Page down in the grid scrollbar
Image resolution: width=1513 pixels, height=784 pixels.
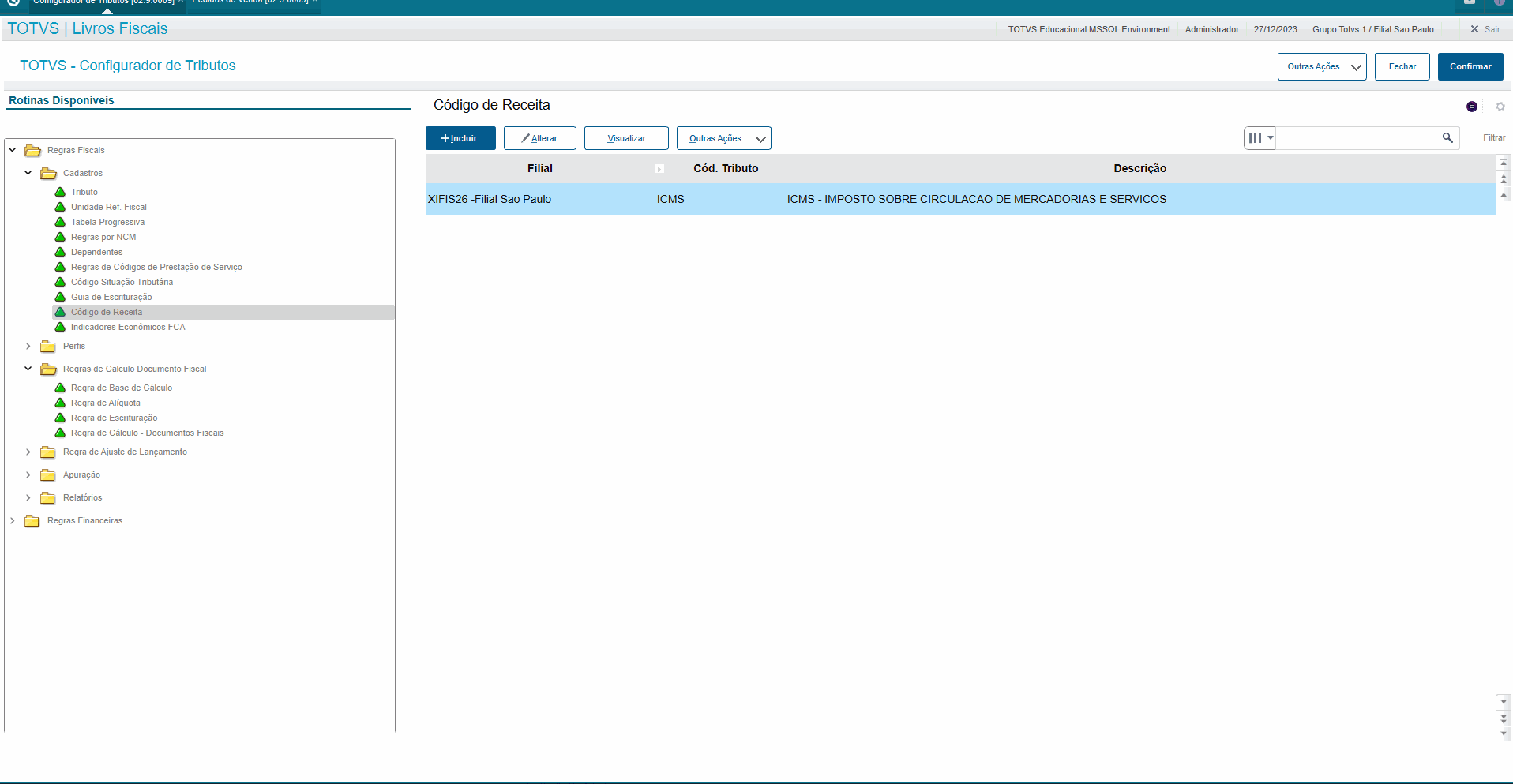click(1504, 718)
